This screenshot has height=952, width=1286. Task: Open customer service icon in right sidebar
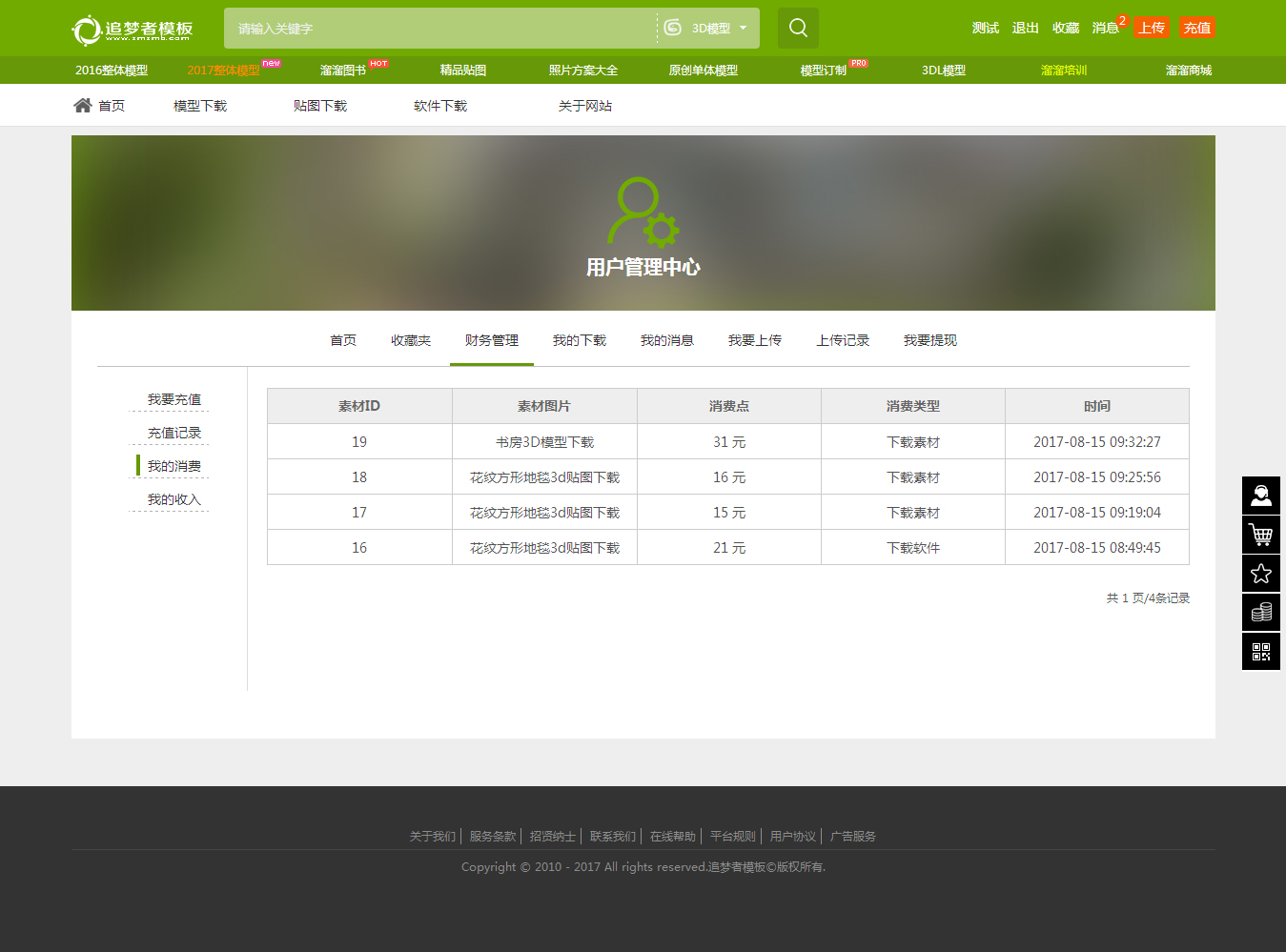click(1260, 496)
